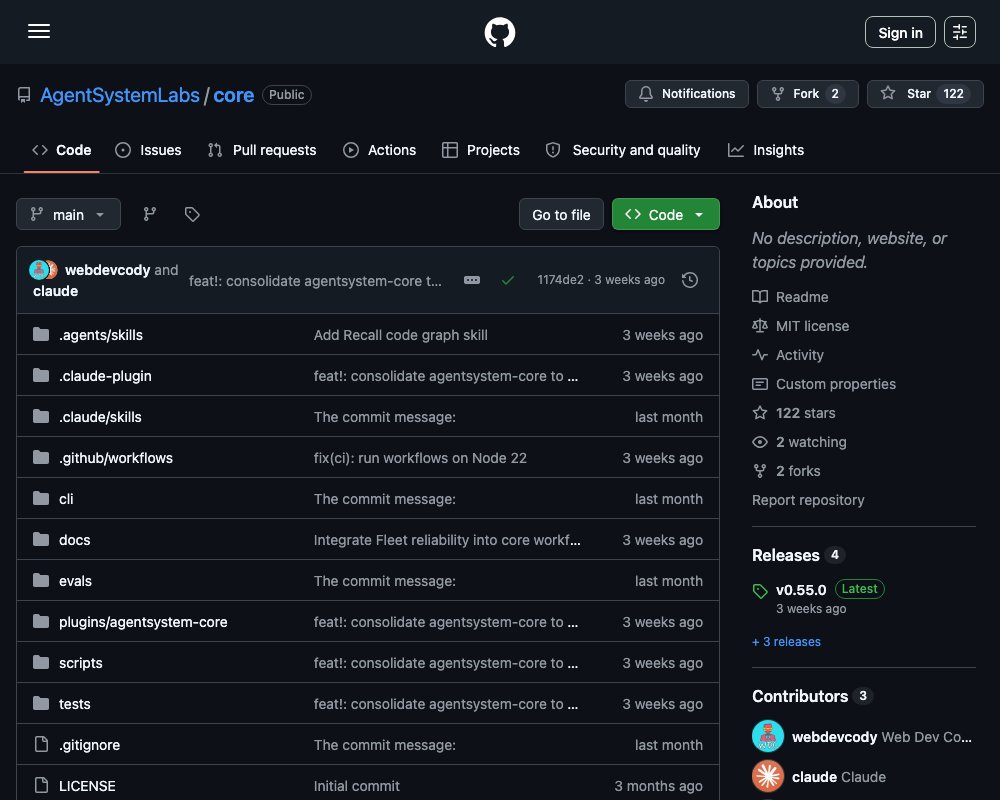
Task: Click the Notifications bell button
Action: (x=686, y=94)
